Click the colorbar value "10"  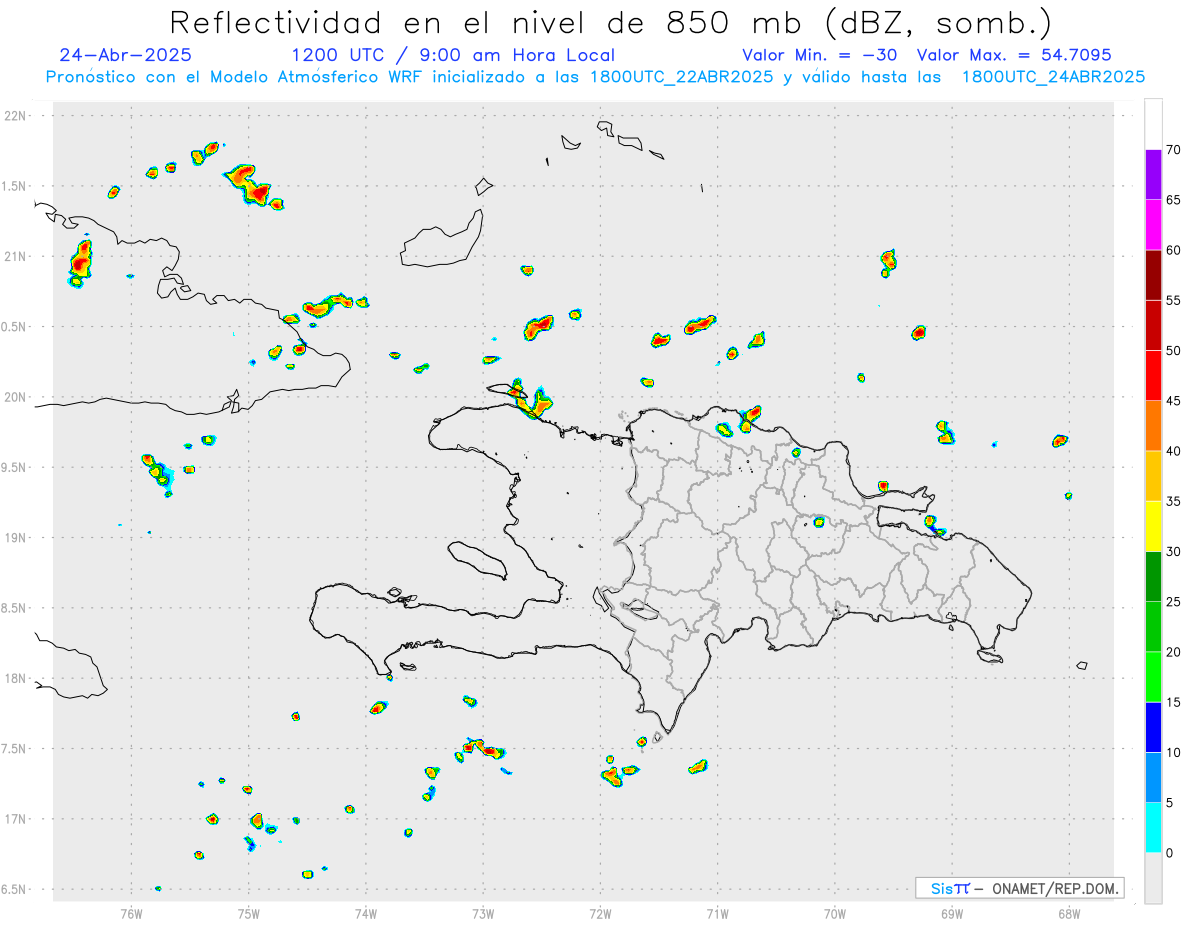point(1174,753)
